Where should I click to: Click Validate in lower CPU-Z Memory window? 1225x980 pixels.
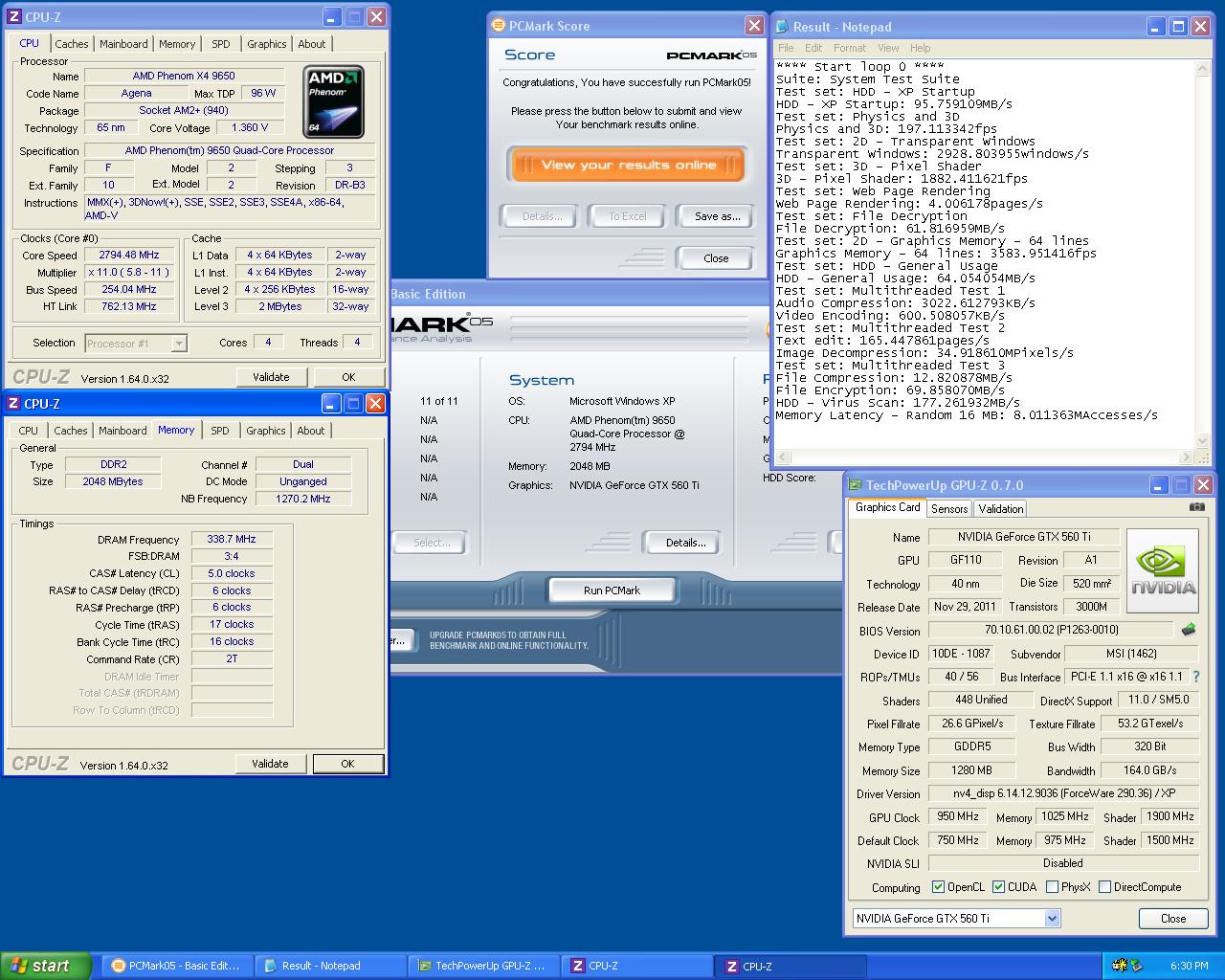click(x=270, y=764)
